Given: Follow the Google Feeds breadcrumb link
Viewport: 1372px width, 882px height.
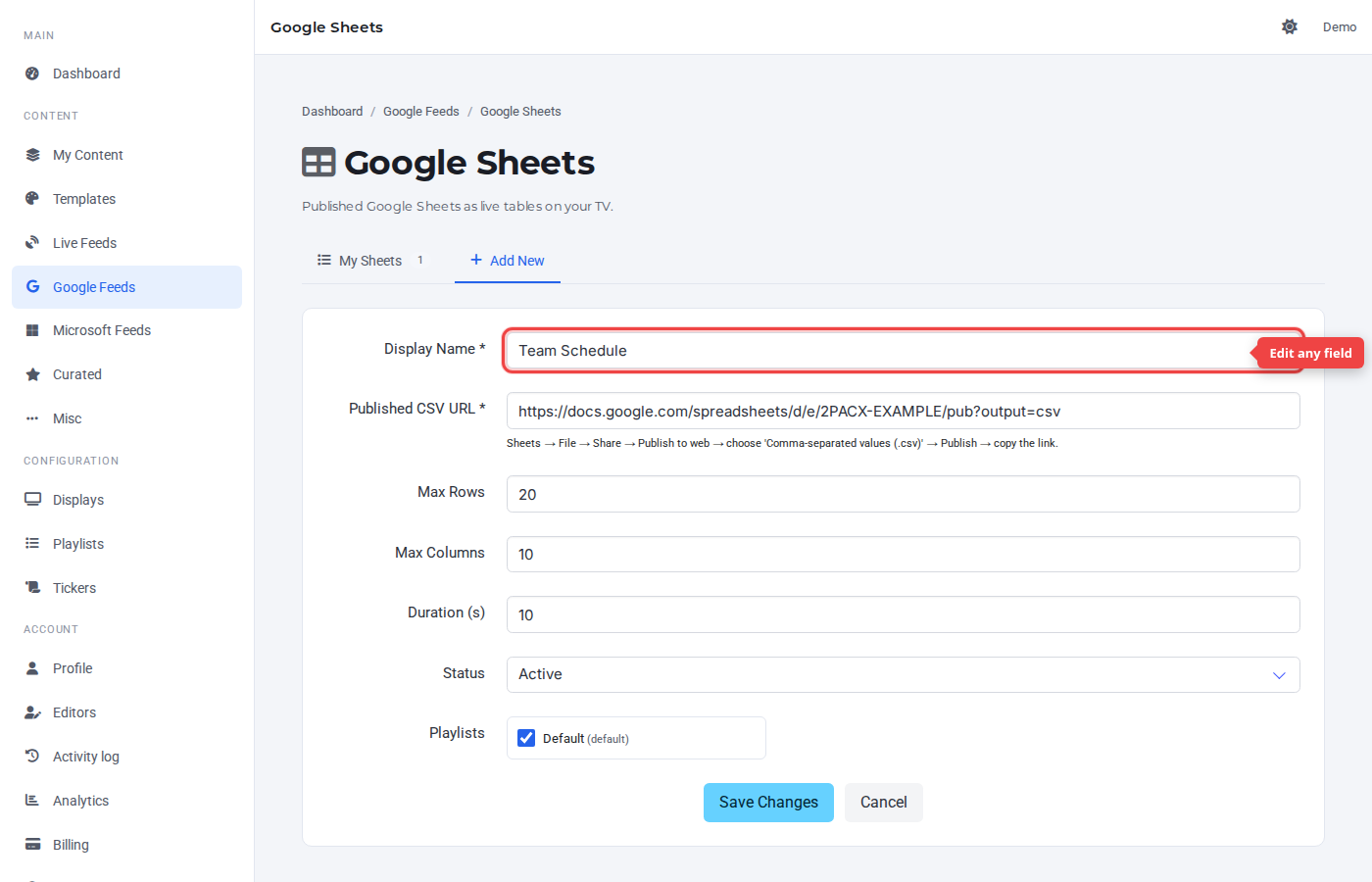Looking at the screenshot, I should (421, 112).
